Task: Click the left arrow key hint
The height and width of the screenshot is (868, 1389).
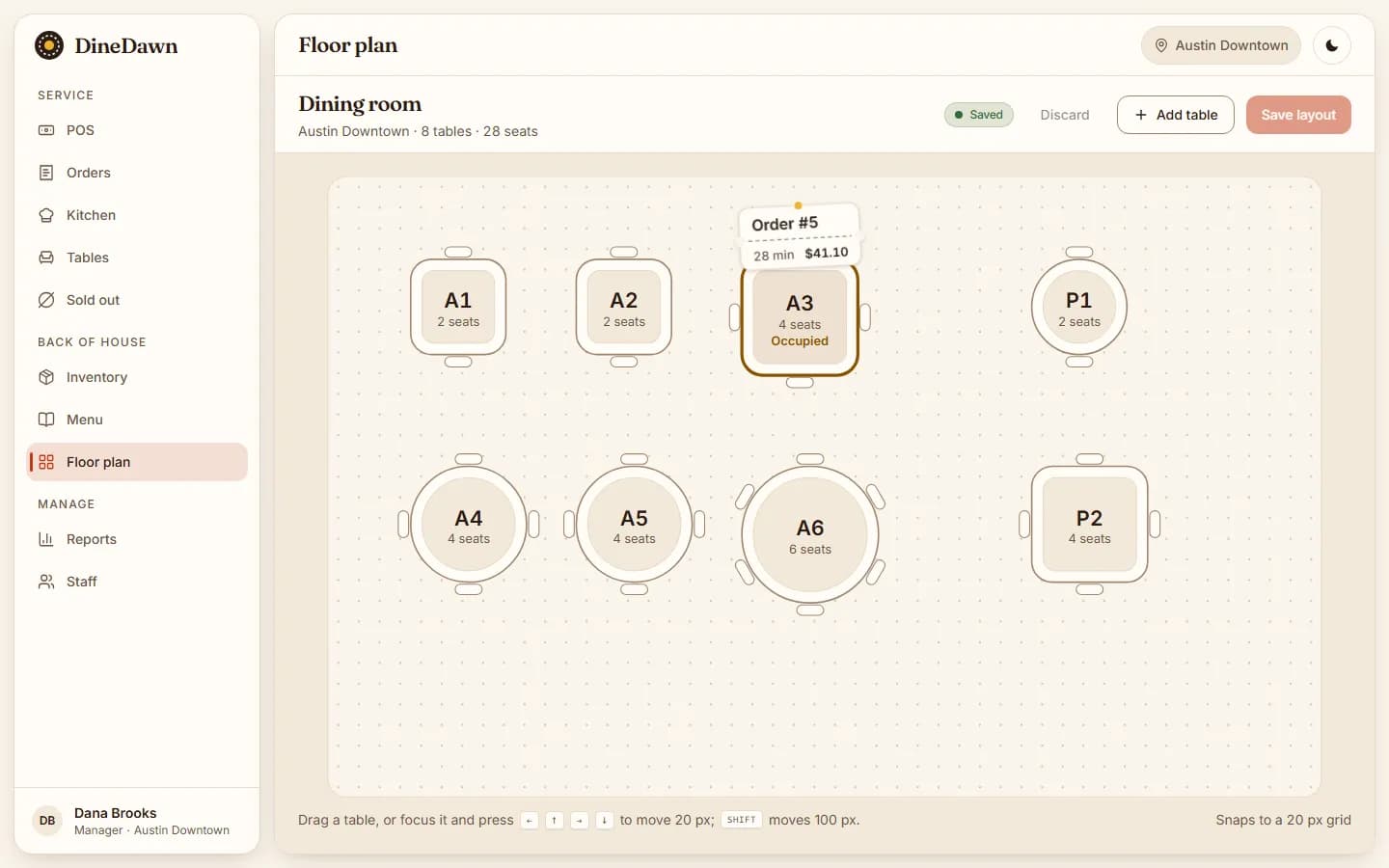Action: [x=530, y=821]
